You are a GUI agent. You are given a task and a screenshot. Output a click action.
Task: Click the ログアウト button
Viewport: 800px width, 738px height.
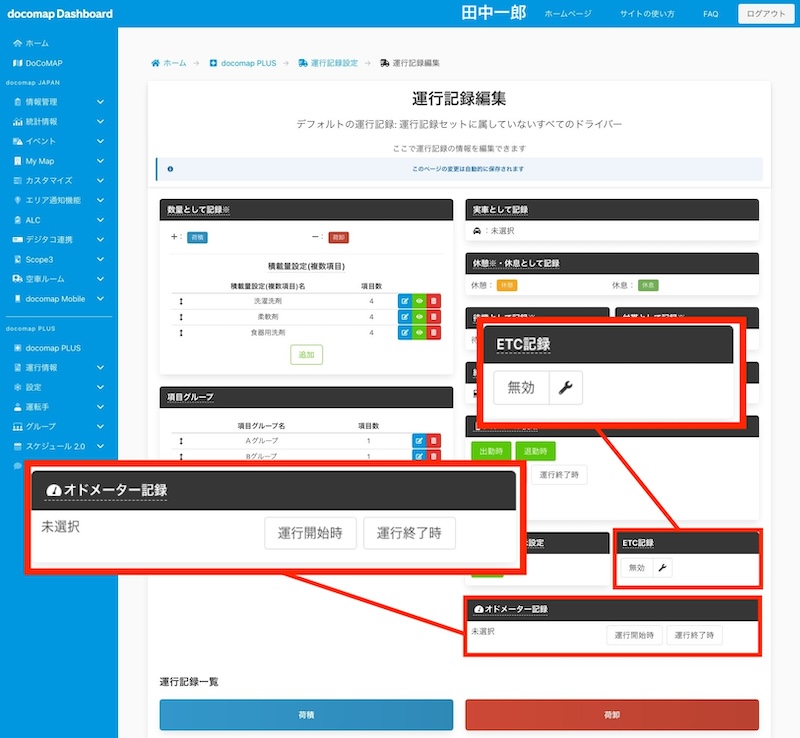(765, 15)
